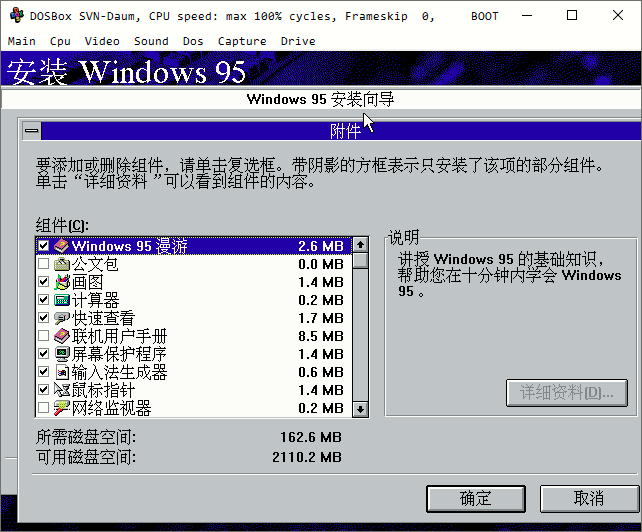Click the 确定 button

[x=476, y=498]
